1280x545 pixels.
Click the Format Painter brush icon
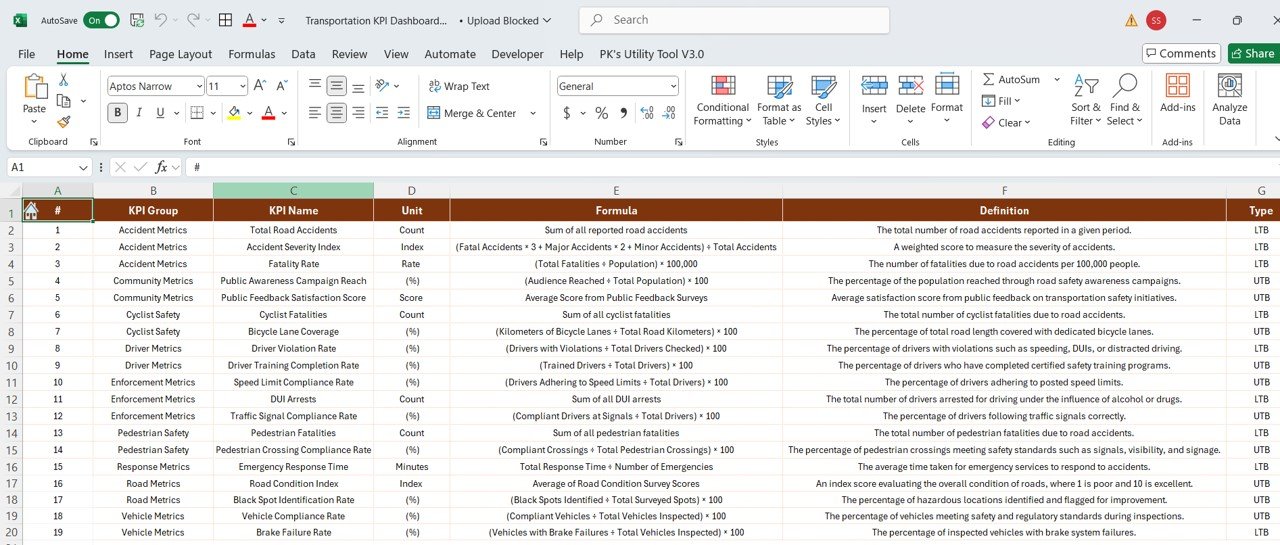(x=63, y=122)
